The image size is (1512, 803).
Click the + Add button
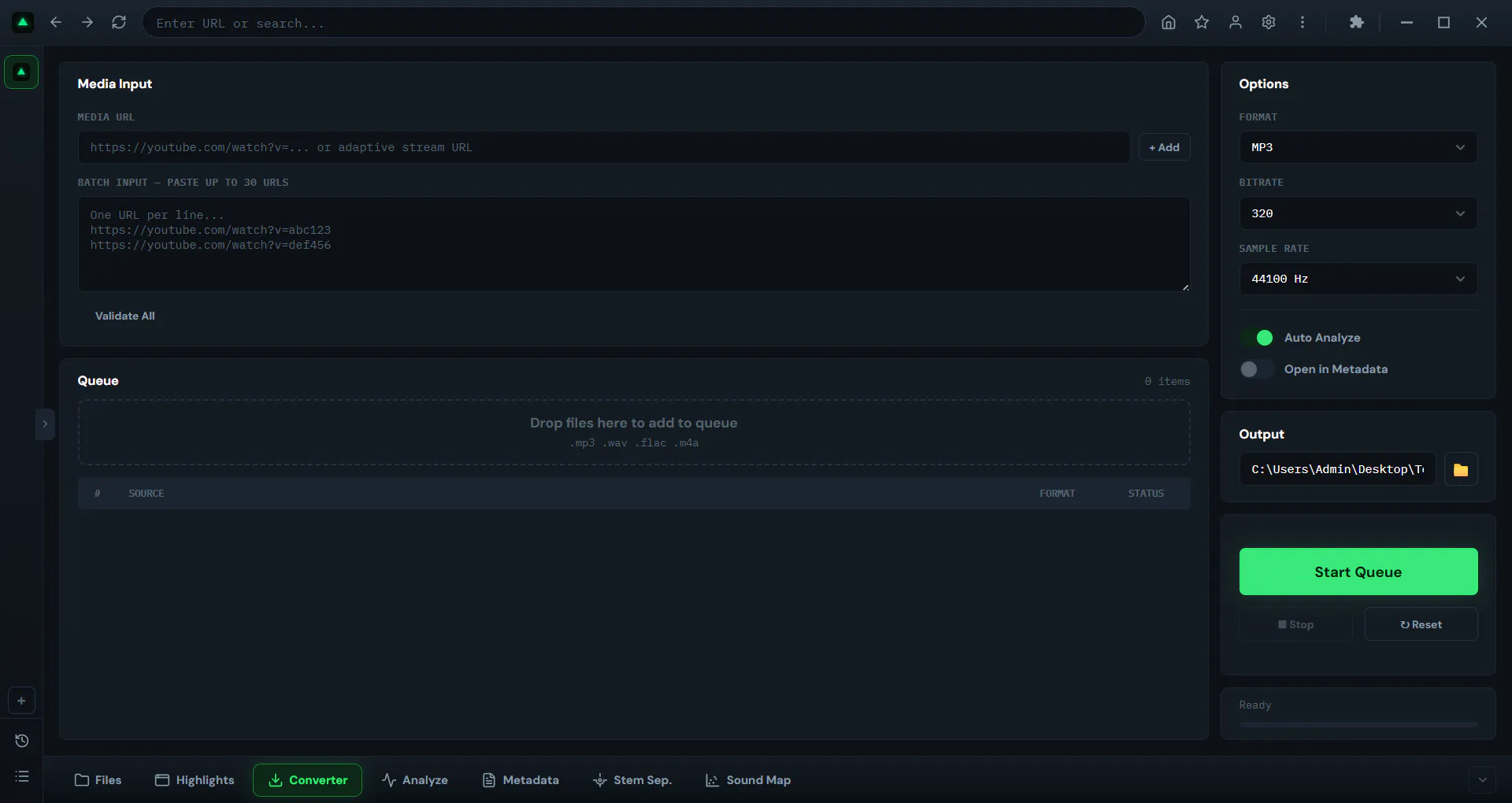[1164, 147]
